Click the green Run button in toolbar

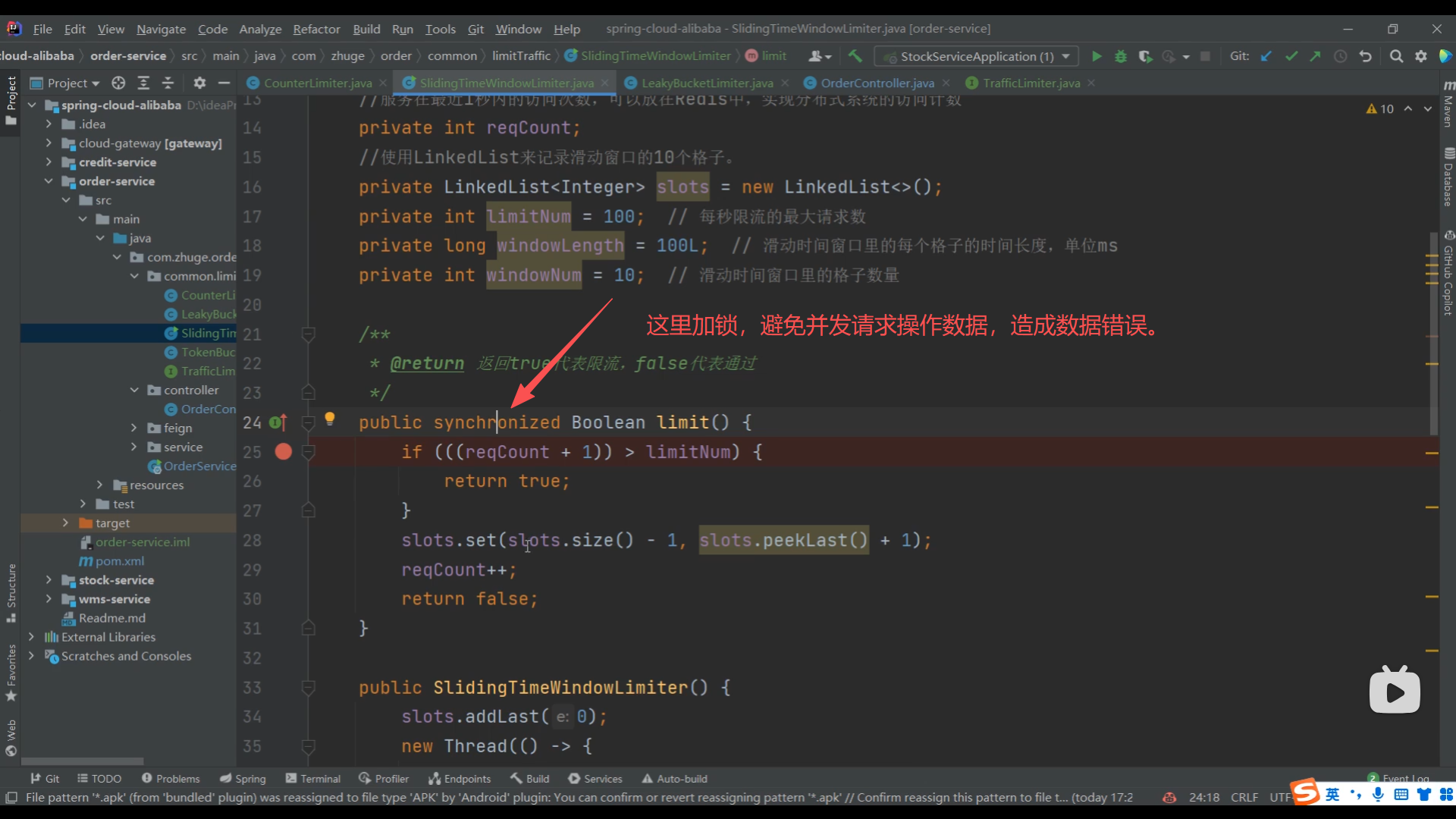coord(1097,56)
